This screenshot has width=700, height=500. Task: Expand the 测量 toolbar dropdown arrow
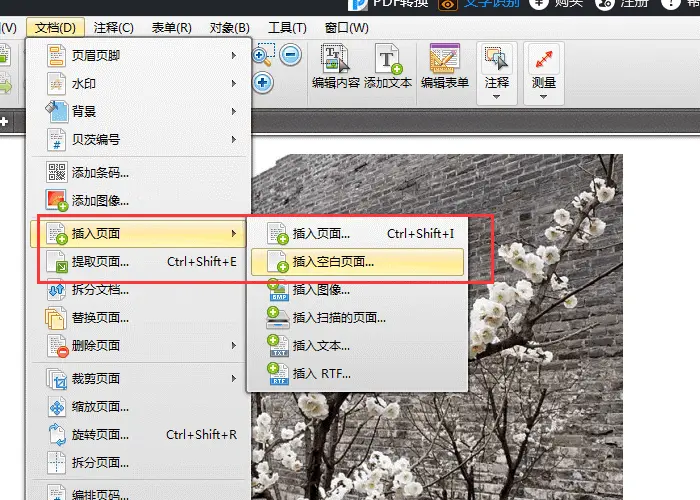tap(543, 97)
